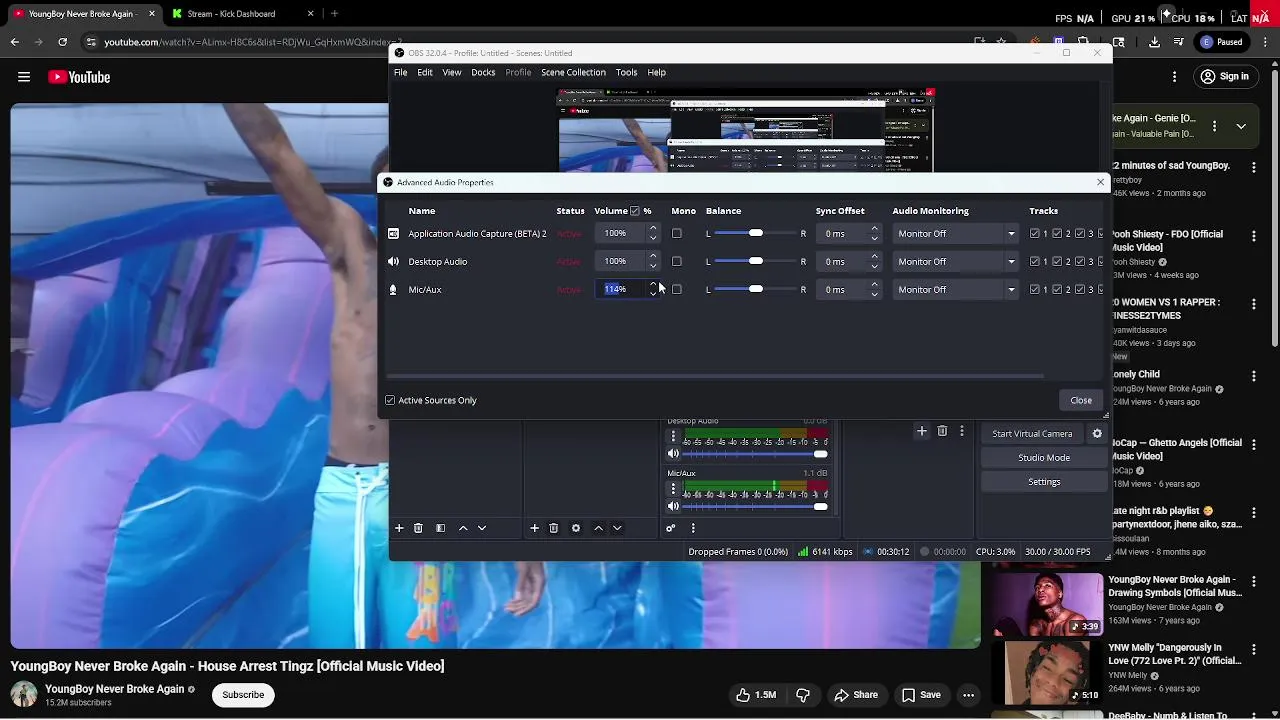Viewport: 1280px width, 720px height.
Task: Toggle the Volume percent checkbox
Action: [634, 211]
